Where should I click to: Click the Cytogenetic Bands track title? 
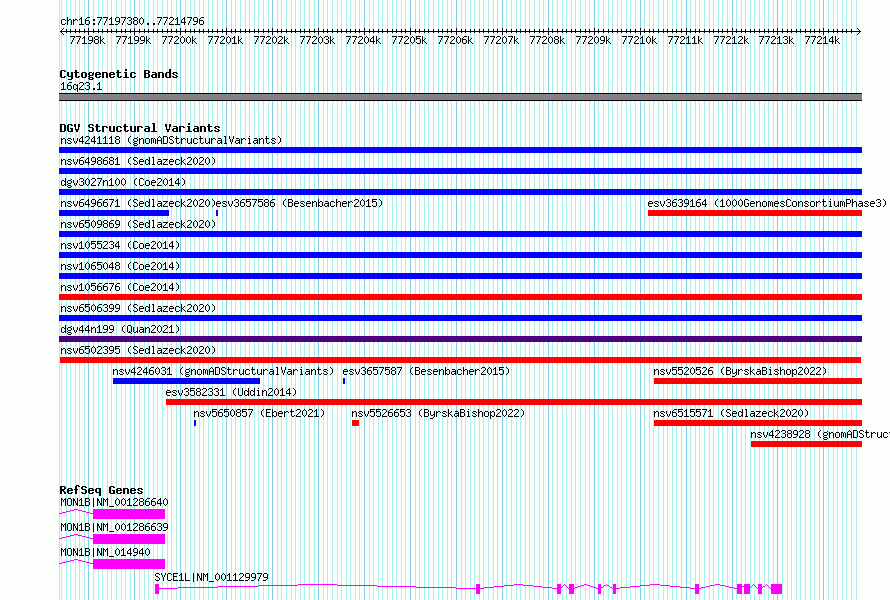click(x=119, y=74)
